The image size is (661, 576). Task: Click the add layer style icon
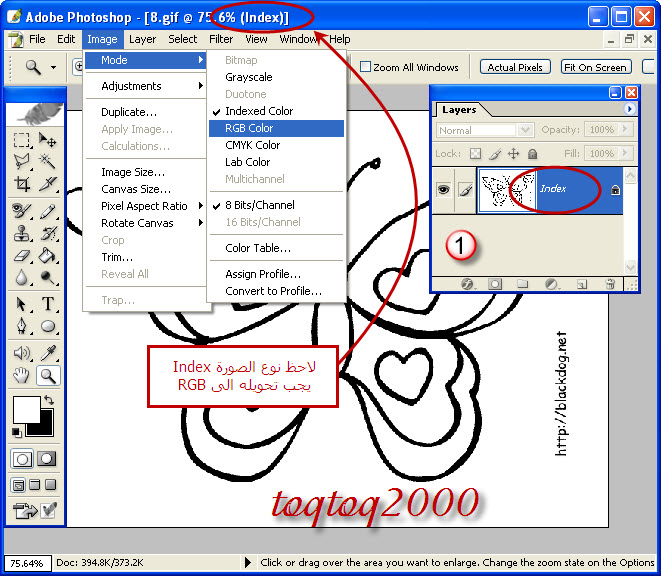(x=466, y=284)
